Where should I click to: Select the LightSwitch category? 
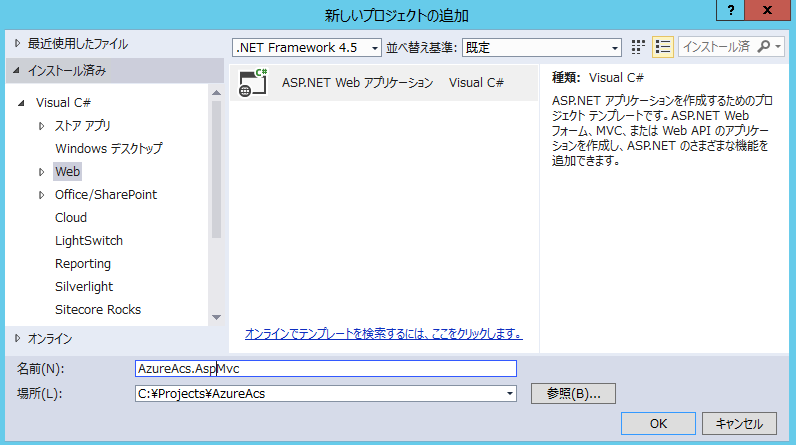pyautogui.click(x=89, y=241)
